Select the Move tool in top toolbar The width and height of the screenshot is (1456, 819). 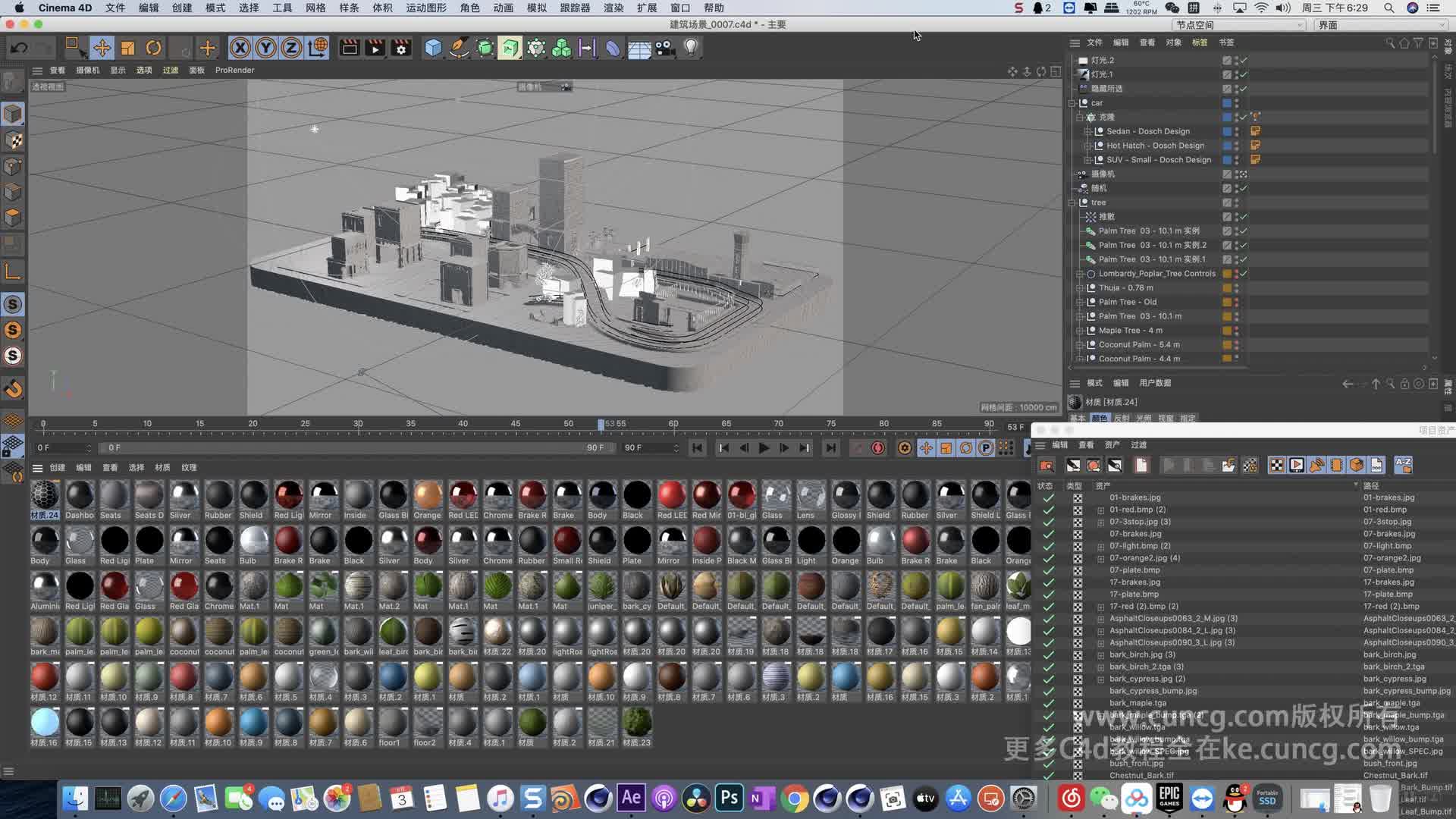pyautogui.click(x=102, y=49)
